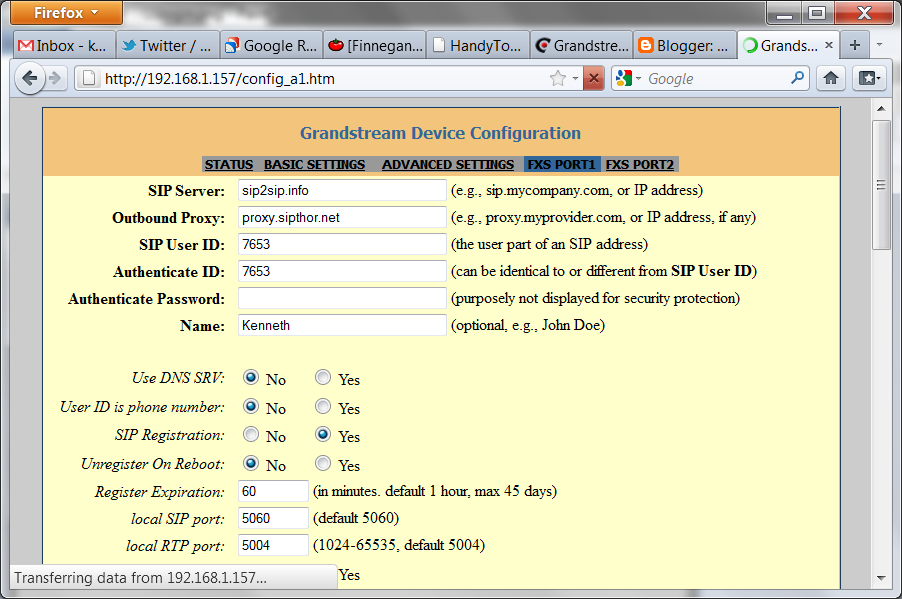The height and width of the screenshot is (599, 902).
Task: Open BASIC SETTINGS page link
Action: 315,165
